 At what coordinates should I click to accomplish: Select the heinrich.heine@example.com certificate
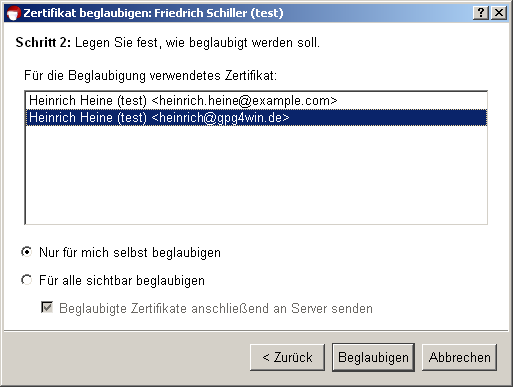coord(256,100)
